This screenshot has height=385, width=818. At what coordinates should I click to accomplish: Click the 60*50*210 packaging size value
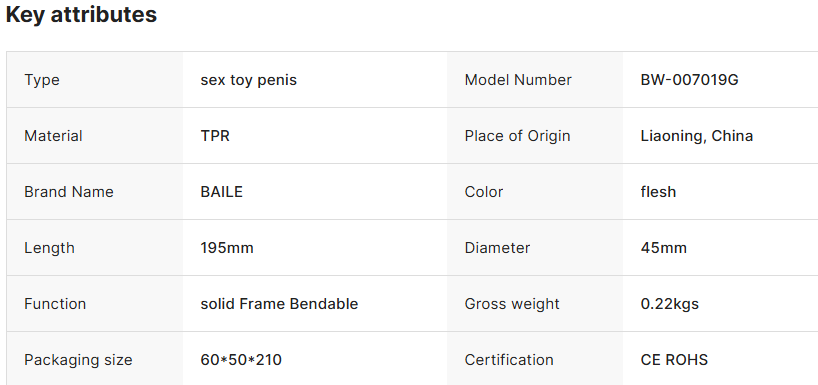(x=241, y=359)
